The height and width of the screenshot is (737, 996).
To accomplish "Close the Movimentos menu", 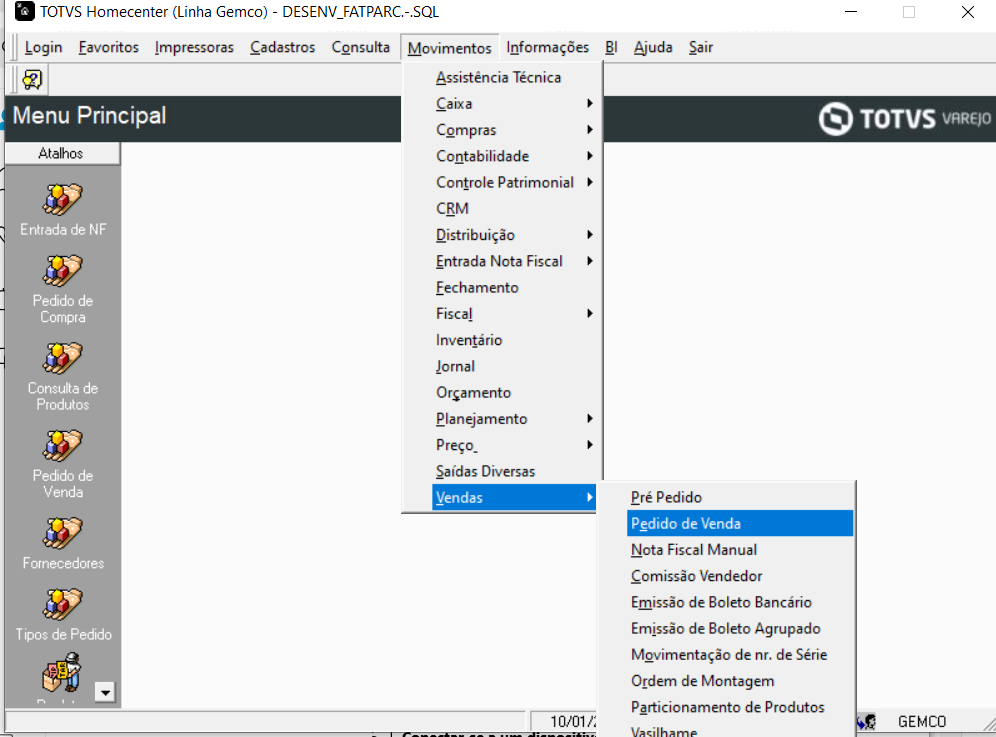I will click(x=450, y=48).
